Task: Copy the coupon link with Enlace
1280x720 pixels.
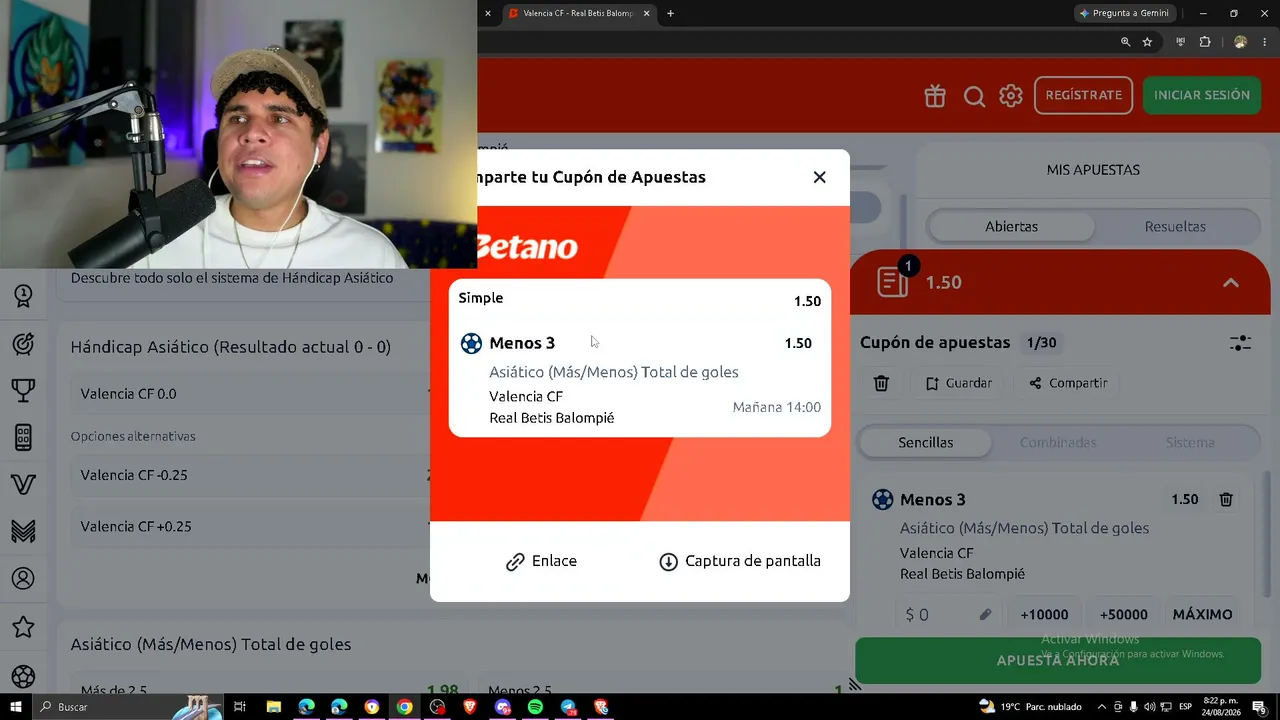Action: coord(541,561)
